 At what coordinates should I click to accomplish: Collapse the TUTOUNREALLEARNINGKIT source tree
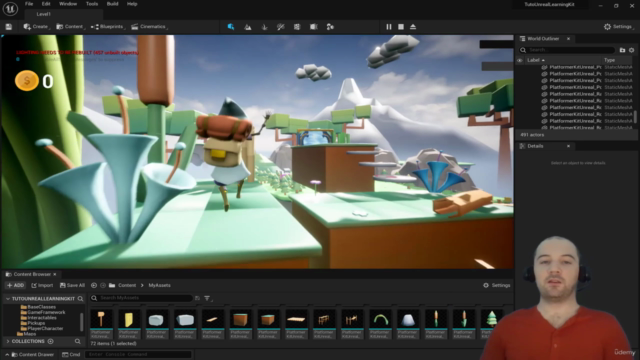(x=8, y=299)
